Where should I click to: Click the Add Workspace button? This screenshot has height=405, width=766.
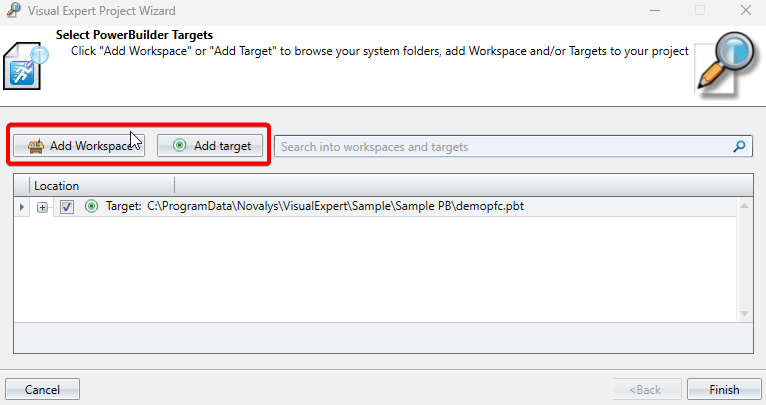click(79, 146)
